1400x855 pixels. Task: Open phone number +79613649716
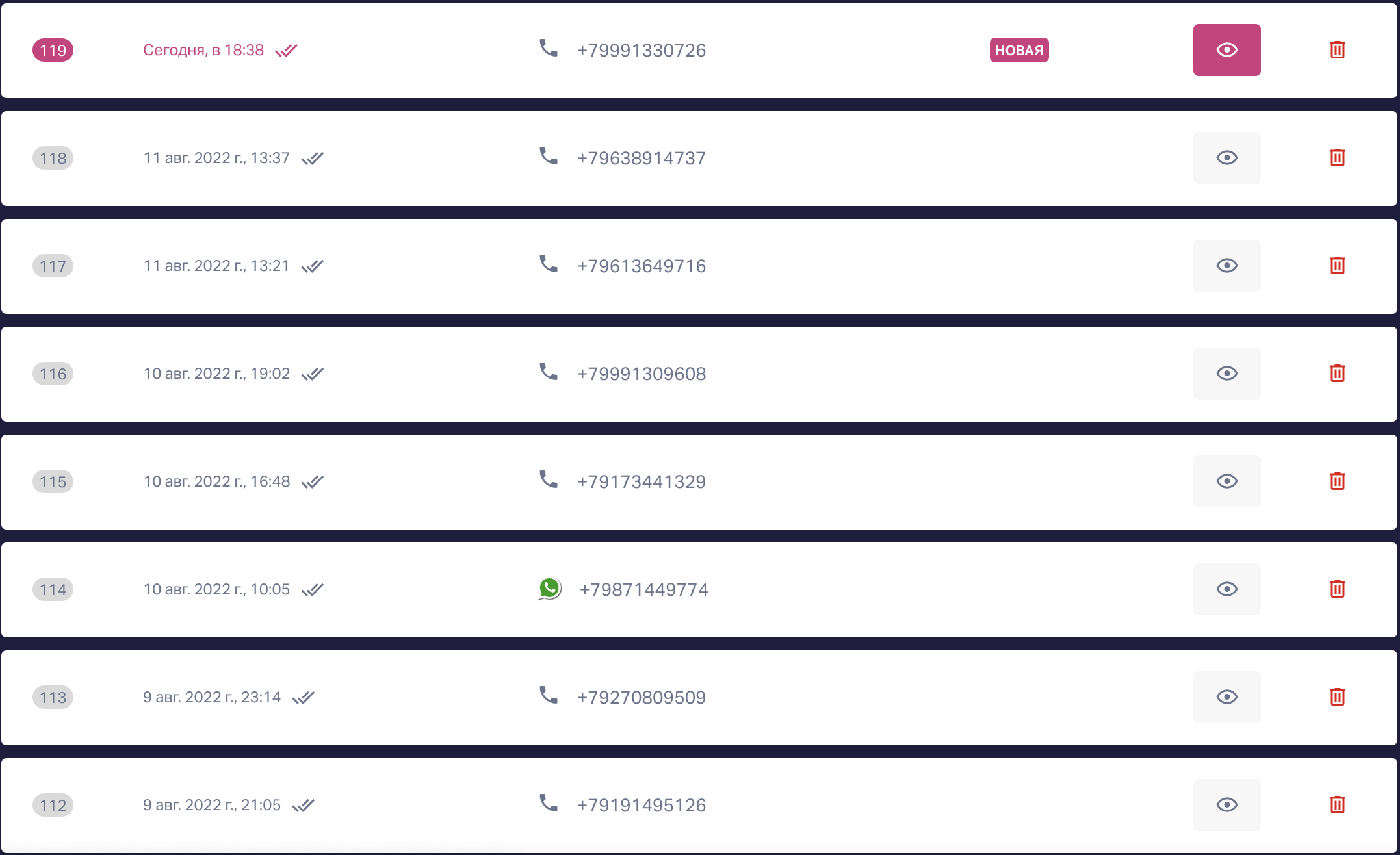642,266
